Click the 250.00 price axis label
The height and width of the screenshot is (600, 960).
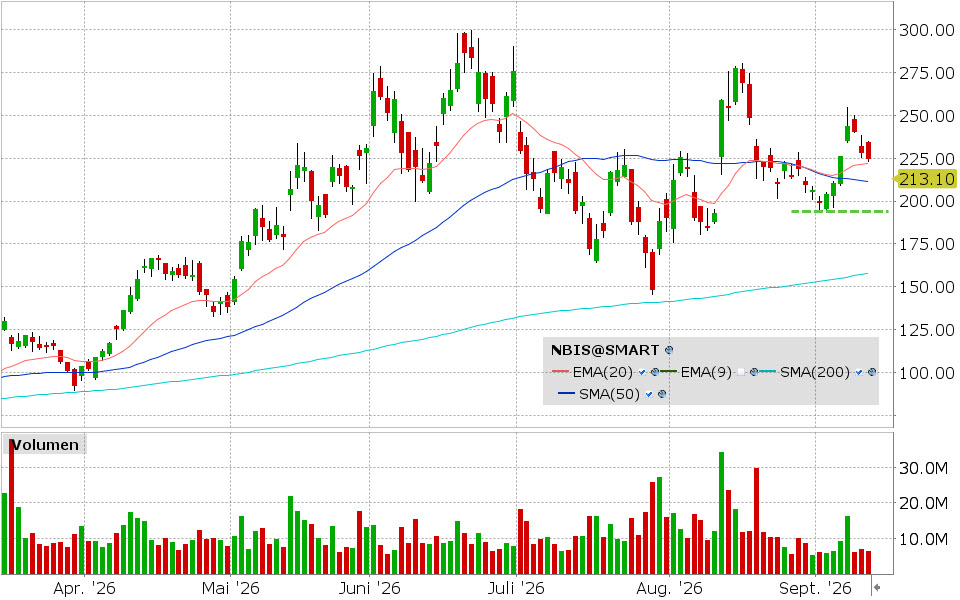926,116
